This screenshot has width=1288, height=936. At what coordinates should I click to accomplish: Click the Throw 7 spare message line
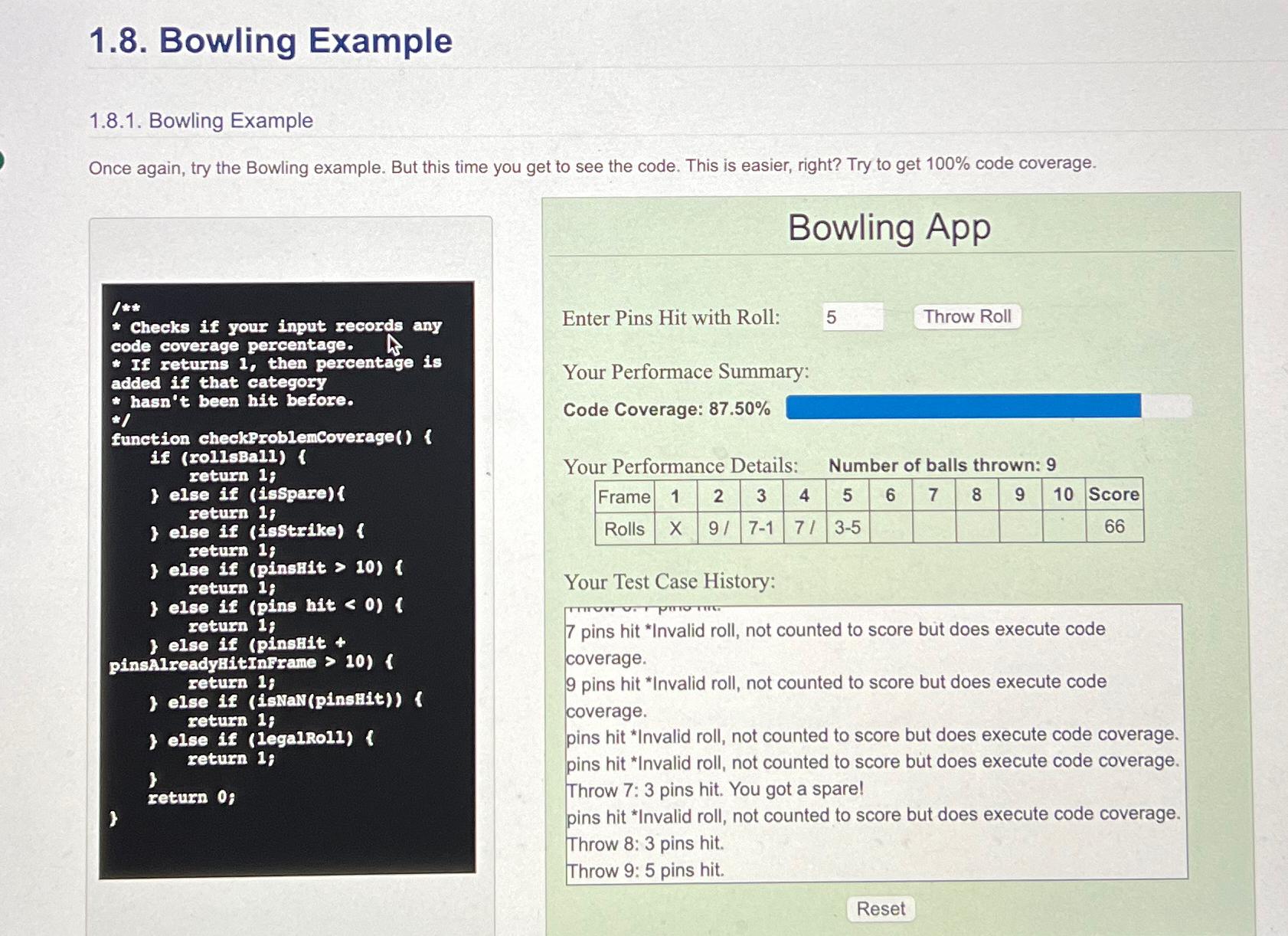coord(714,788)
